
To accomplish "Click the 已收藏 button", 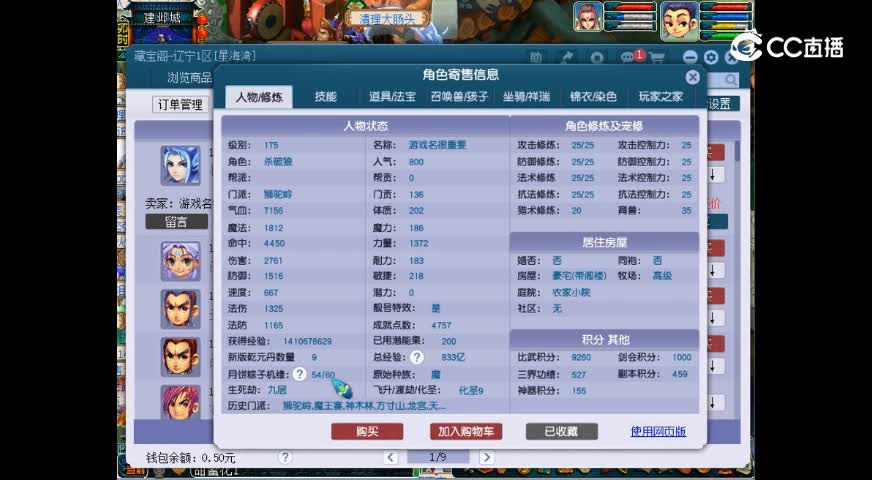I will coord(562,432).
